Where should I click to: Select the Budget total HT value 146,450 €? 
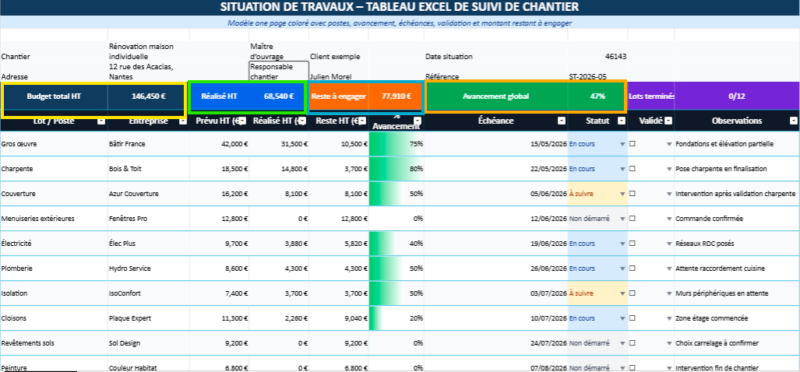(x=148, y=96)
